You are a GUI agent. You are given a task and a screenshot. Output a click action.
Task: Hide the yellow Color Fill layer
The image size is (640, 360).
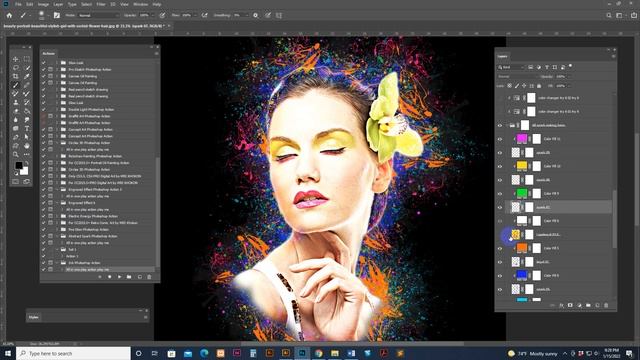(500, 167)
